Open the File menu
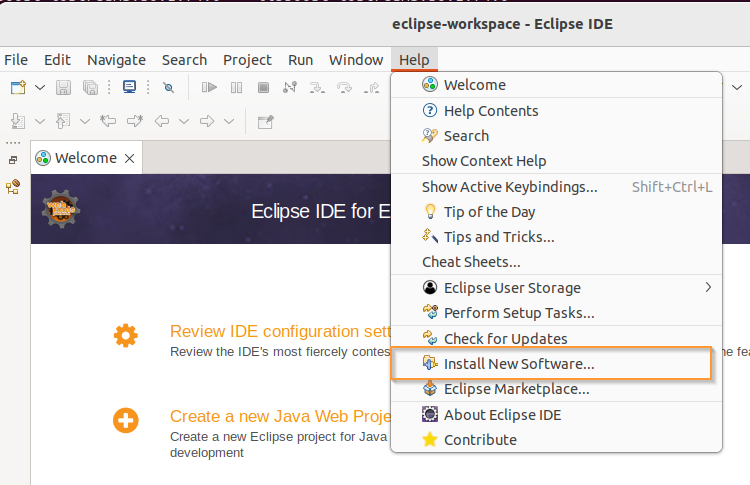 pos(16,60)
